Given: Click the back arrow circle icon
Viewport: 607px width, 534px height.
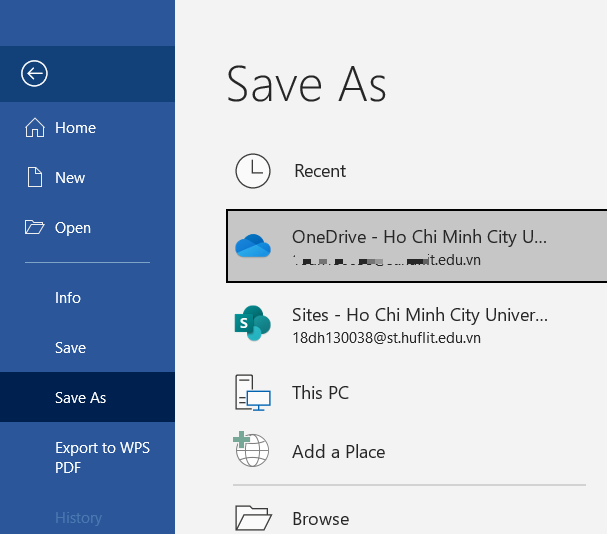Looking at the screenshot, I should pyautogui.click(x=34, y=74).
